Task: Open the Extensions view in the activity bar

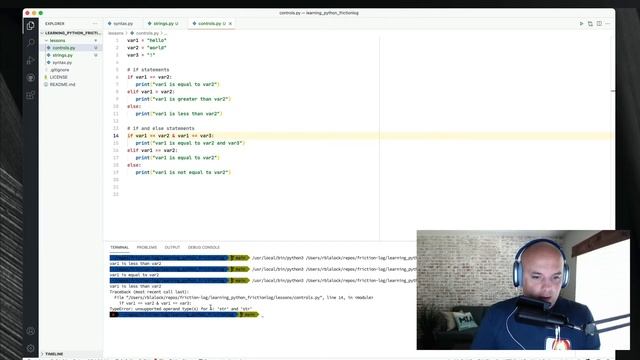Action: (30, 95)
